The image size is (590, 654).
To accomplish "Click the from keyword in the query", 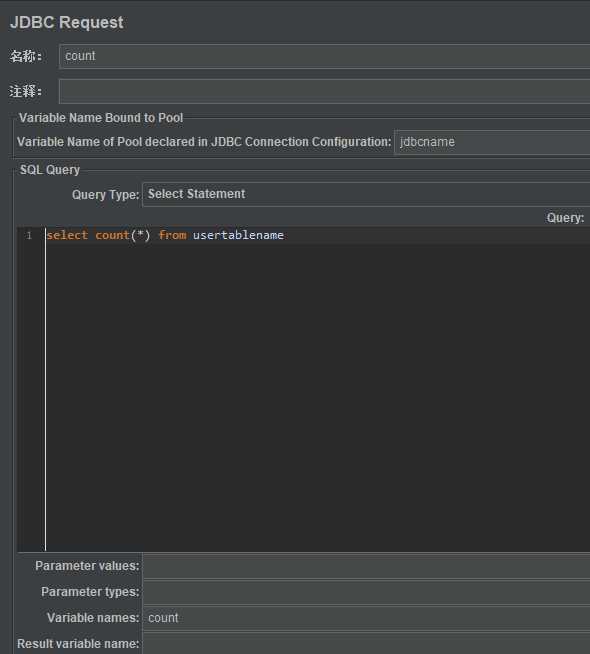I will click(x=172, y=235).
